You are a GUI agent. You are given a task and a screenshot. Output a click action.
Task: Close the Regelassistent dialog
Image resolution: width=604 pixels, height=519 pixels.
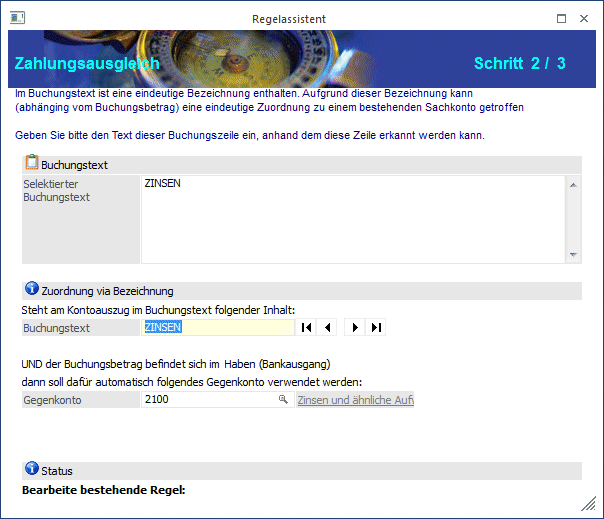[586, 17]
